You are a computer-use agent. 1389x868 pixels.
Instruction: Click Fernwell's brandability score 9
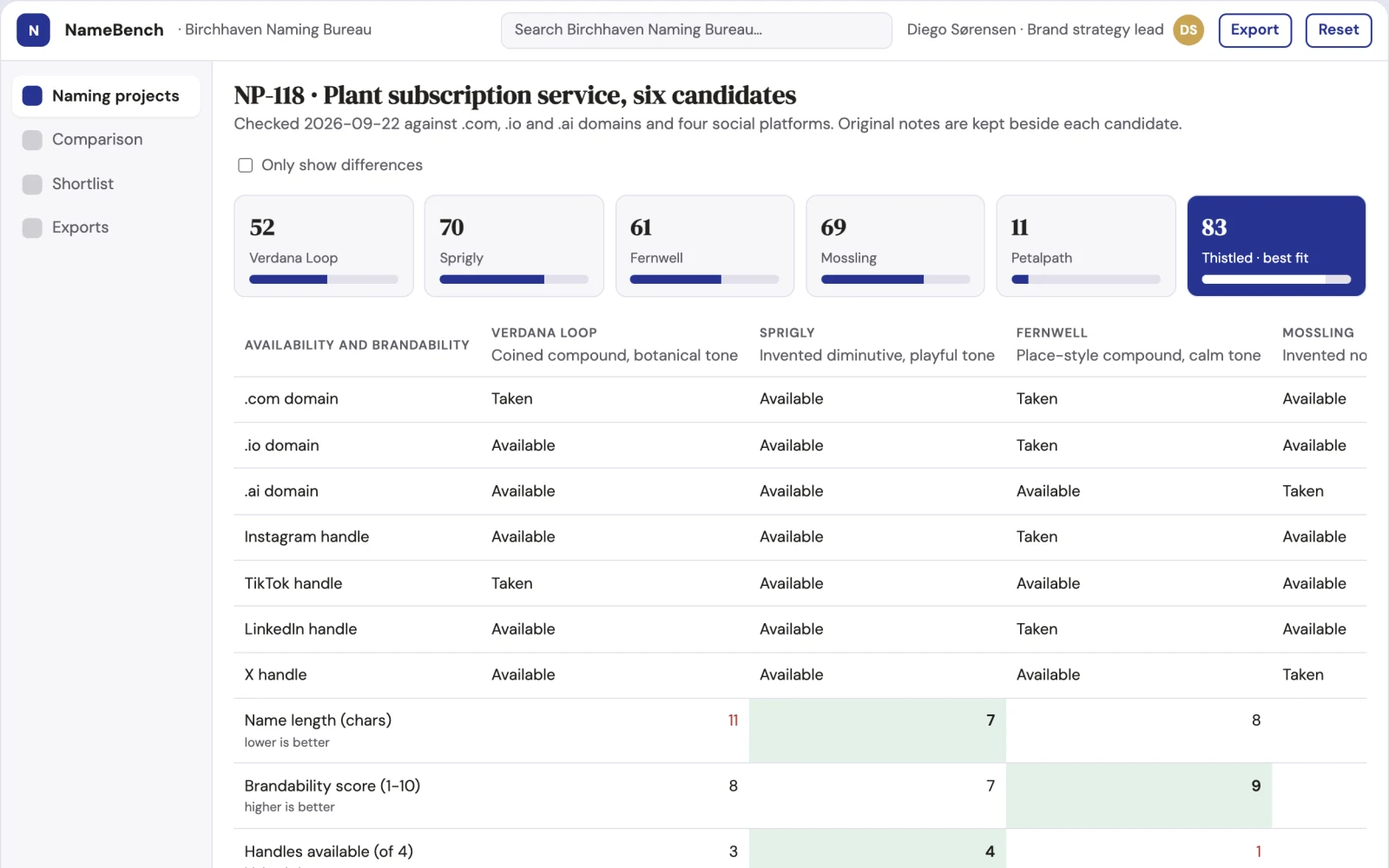pyautogui.click(x=1255, y=786)
